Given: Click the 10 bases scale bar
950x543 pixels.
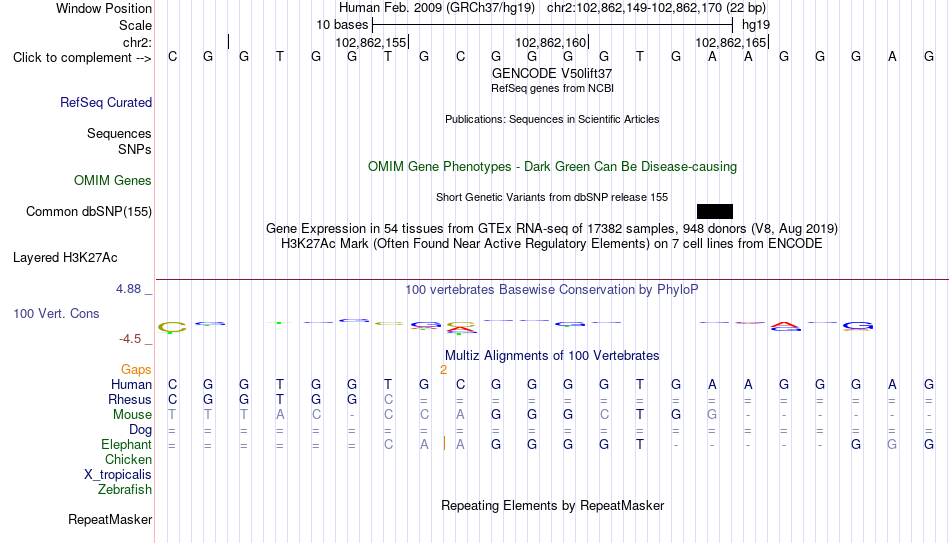Looking at the screenshot, I should 553,25.
